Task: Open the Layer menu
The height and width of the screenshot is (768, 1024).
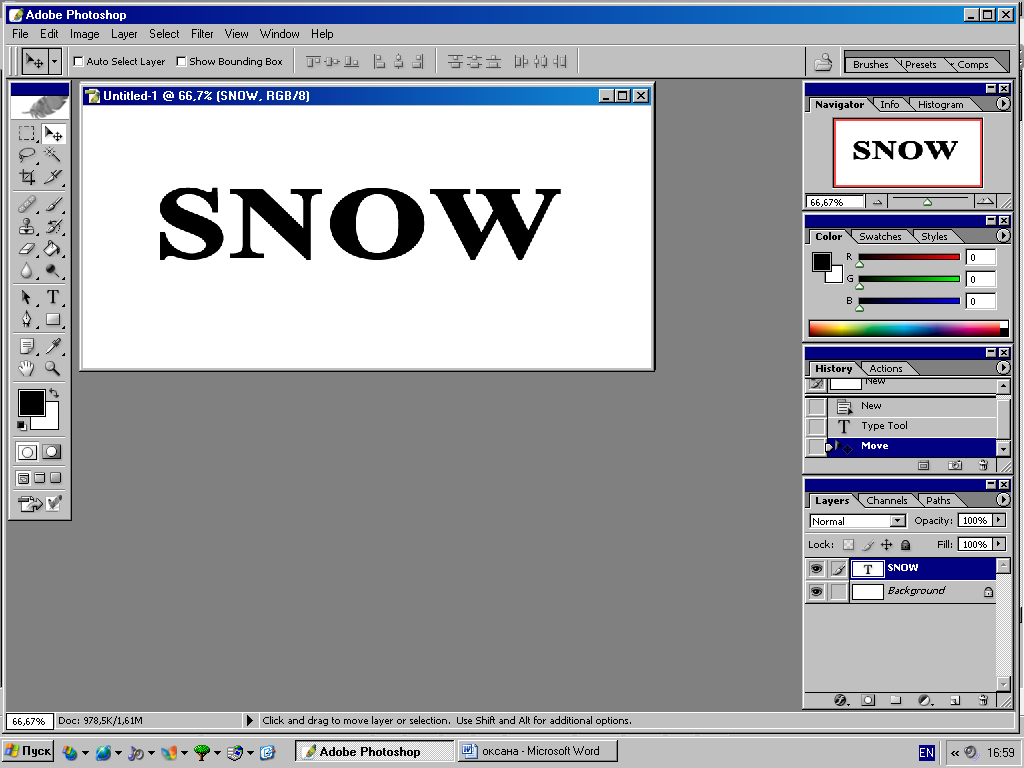Action: tap(123, 34)
